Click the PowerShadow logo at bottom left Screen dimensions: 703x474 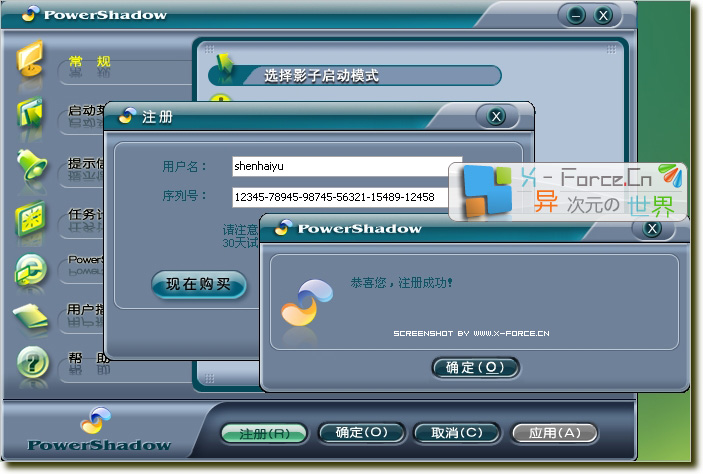[99, 431]
